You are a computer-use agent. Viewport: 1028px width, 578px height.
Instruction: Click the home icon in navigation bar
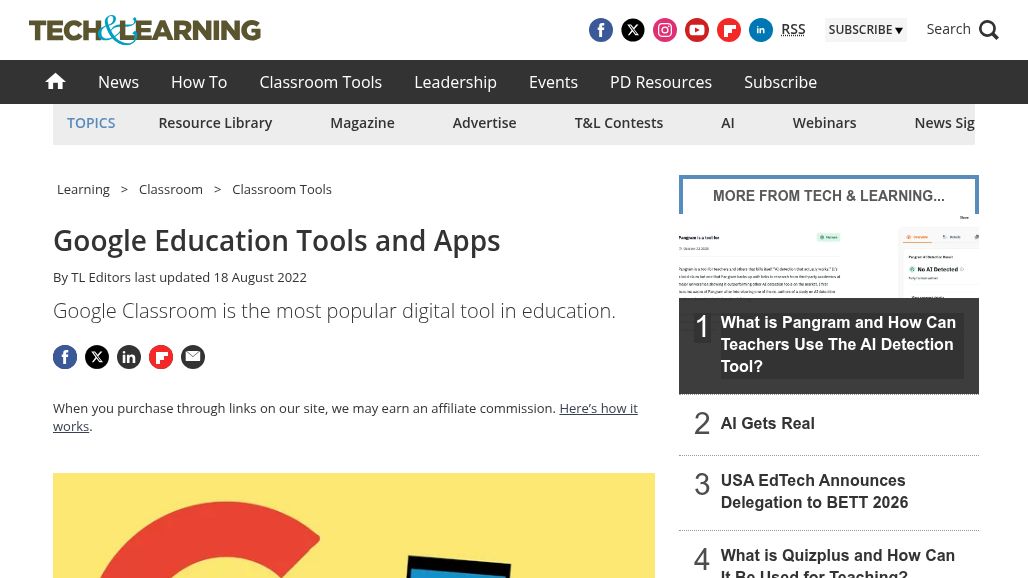coord(55,82)
